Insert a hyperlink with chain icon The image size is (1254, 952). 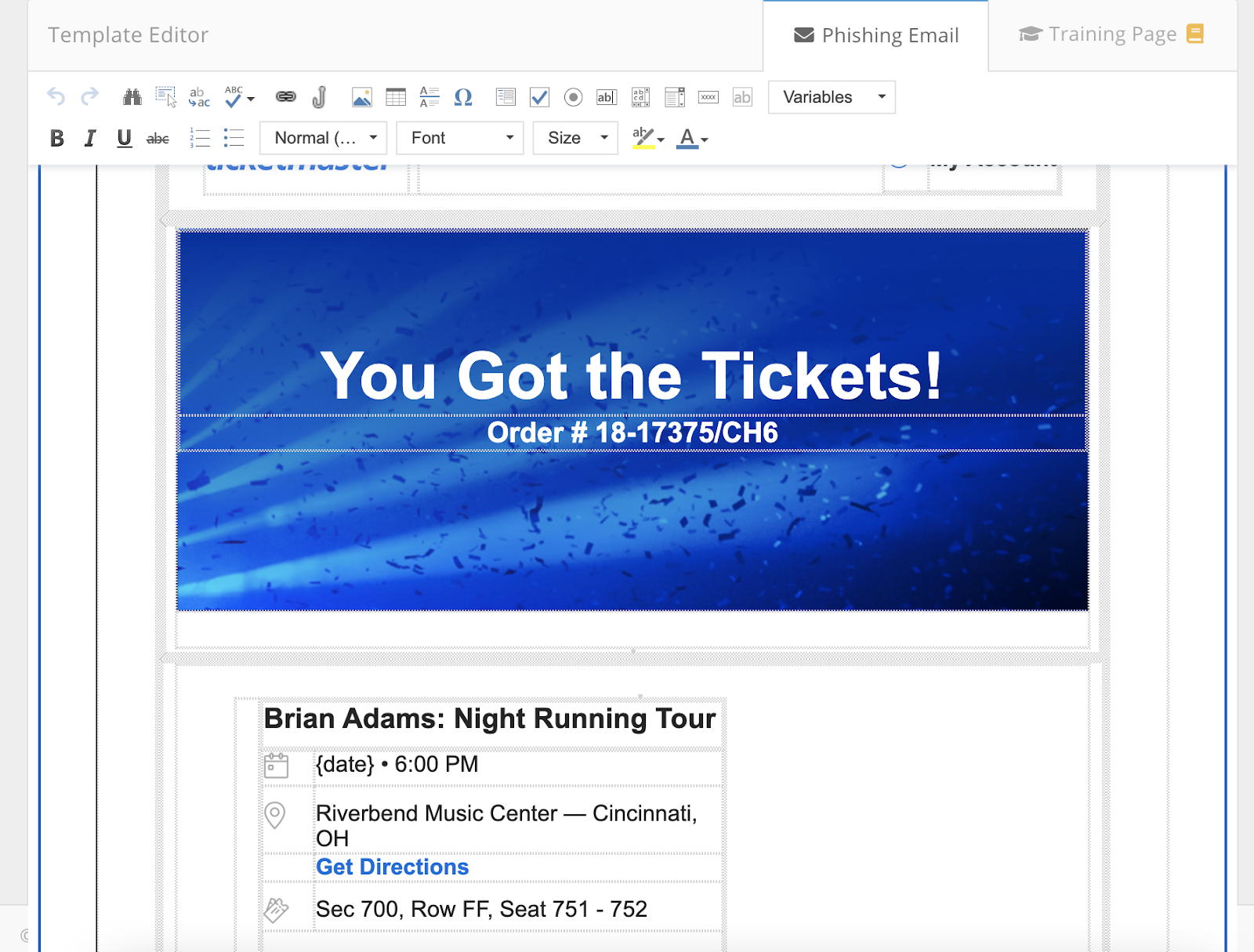coord(286,96)
